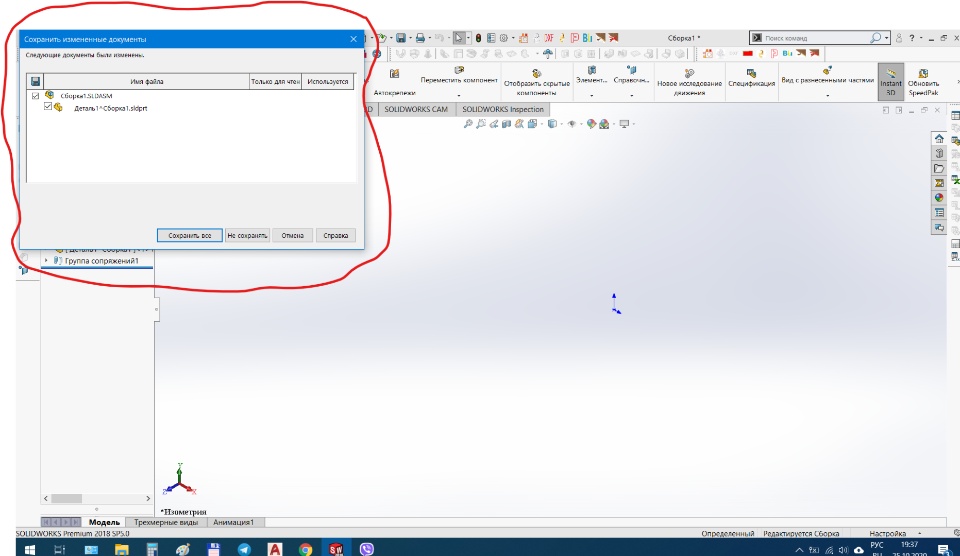Click the task pane Home icon
This screenshot has width=960, height=556.
[x=939, y=138]
